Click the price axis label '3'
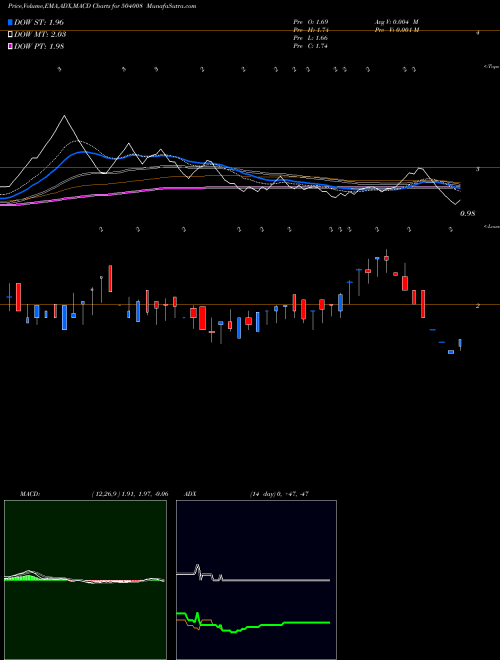The width and height of the screenshot is (500, 660). point(477,169)
